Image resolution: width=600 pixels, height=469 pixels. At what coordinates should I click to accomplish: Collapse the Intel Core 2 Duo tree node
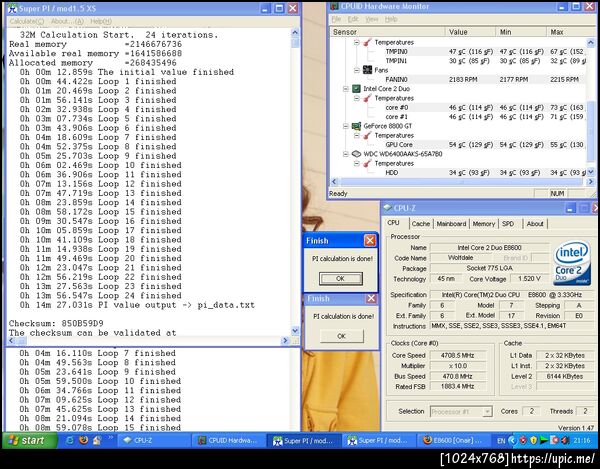(346, 89)
